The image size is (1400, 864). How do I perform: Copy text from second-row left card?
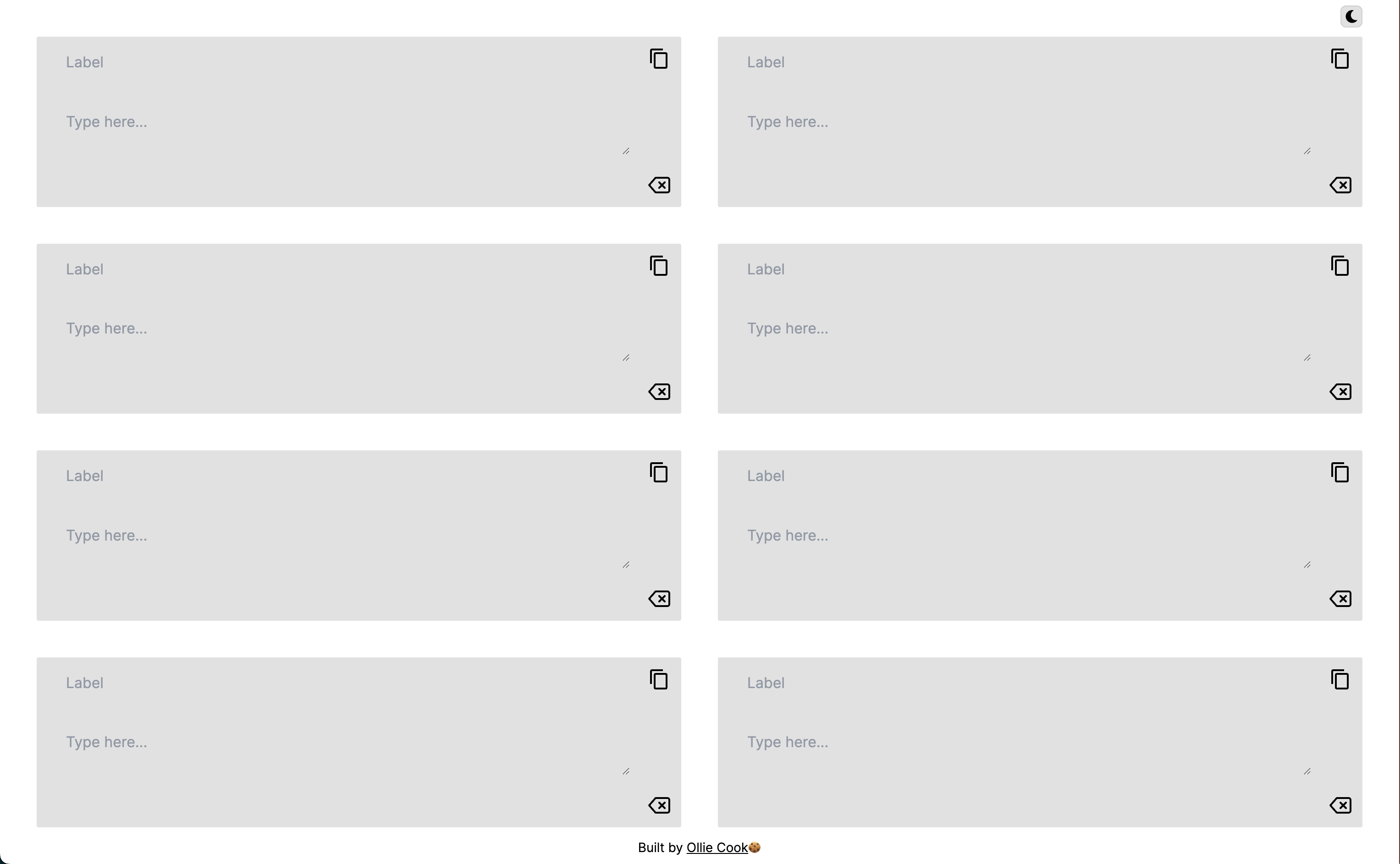(x=659, y=266)
